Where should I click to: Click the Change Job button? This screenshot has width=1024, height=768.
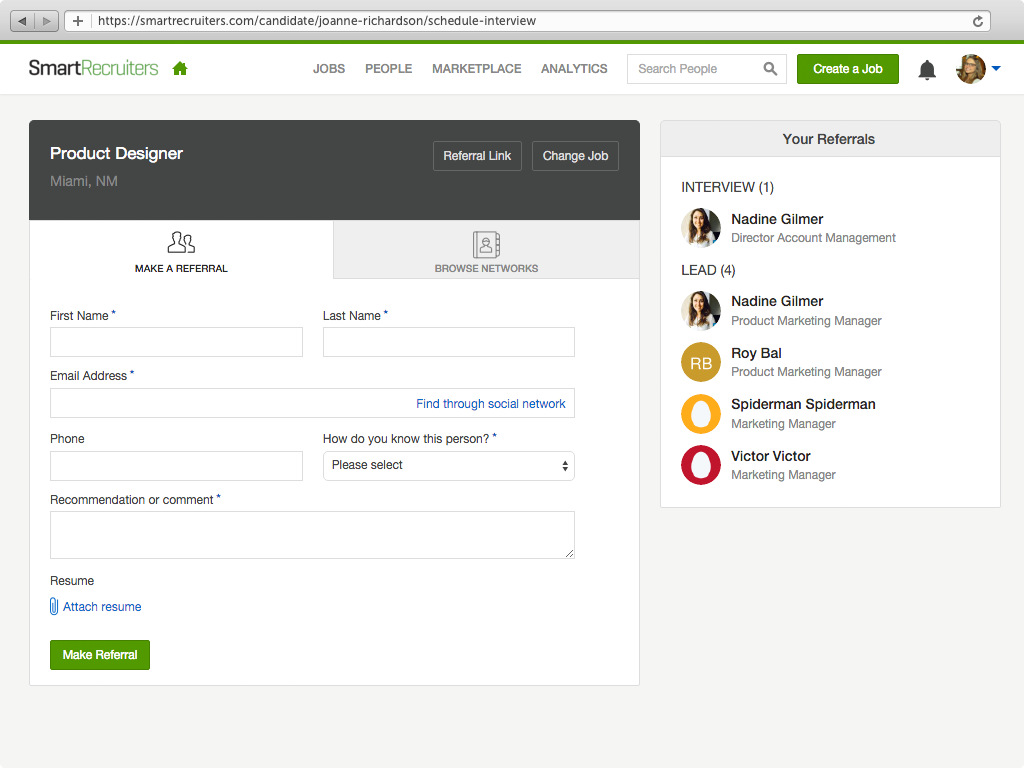point(575,156)
